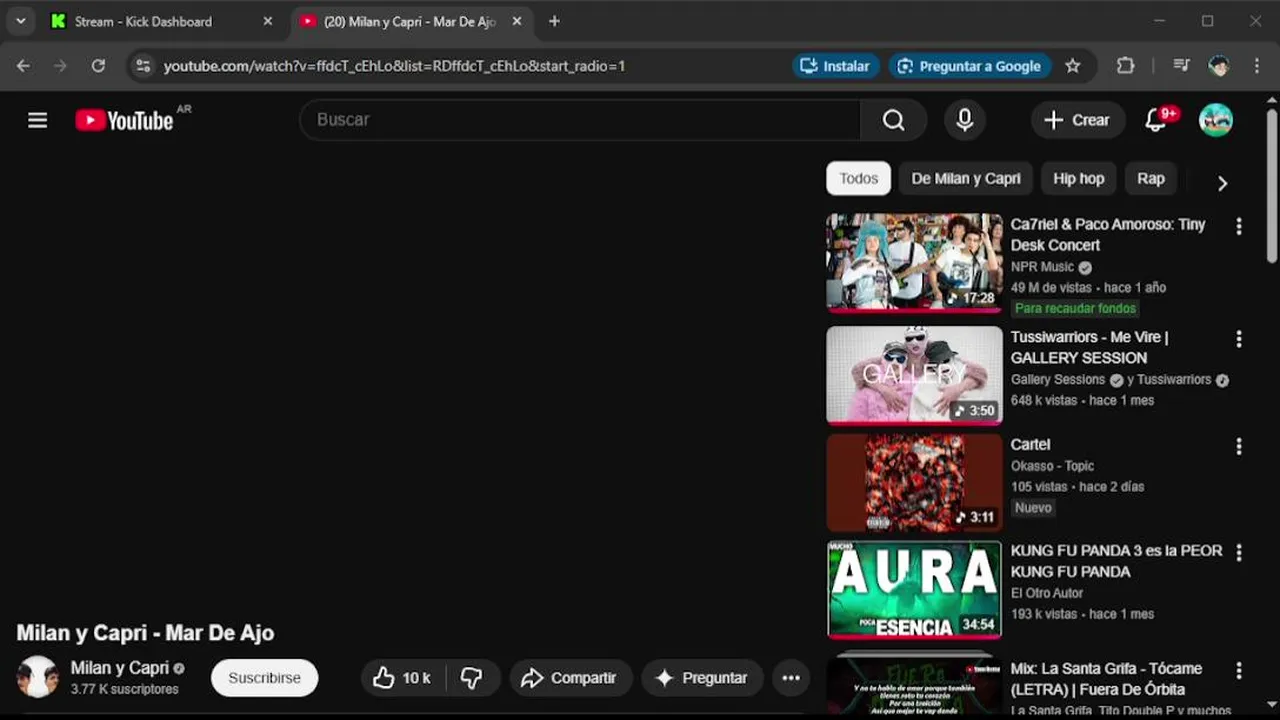Open the Cartel video thumbnail
The height and width of the screenshot is (720, 1280).
914,482
